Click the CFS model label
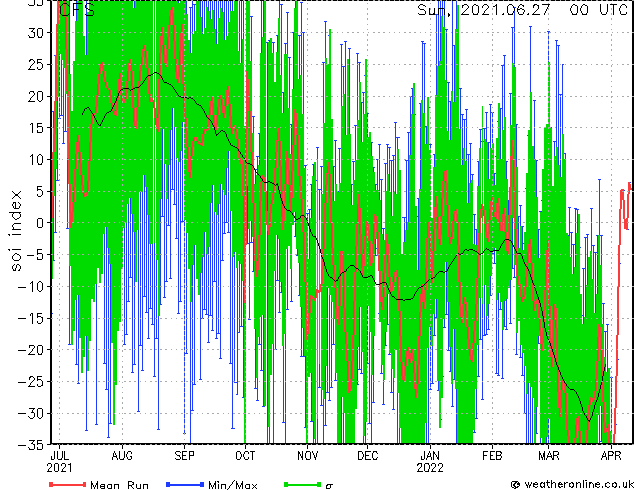The width and height of the screenshot is (634, 490). [77, 10]
